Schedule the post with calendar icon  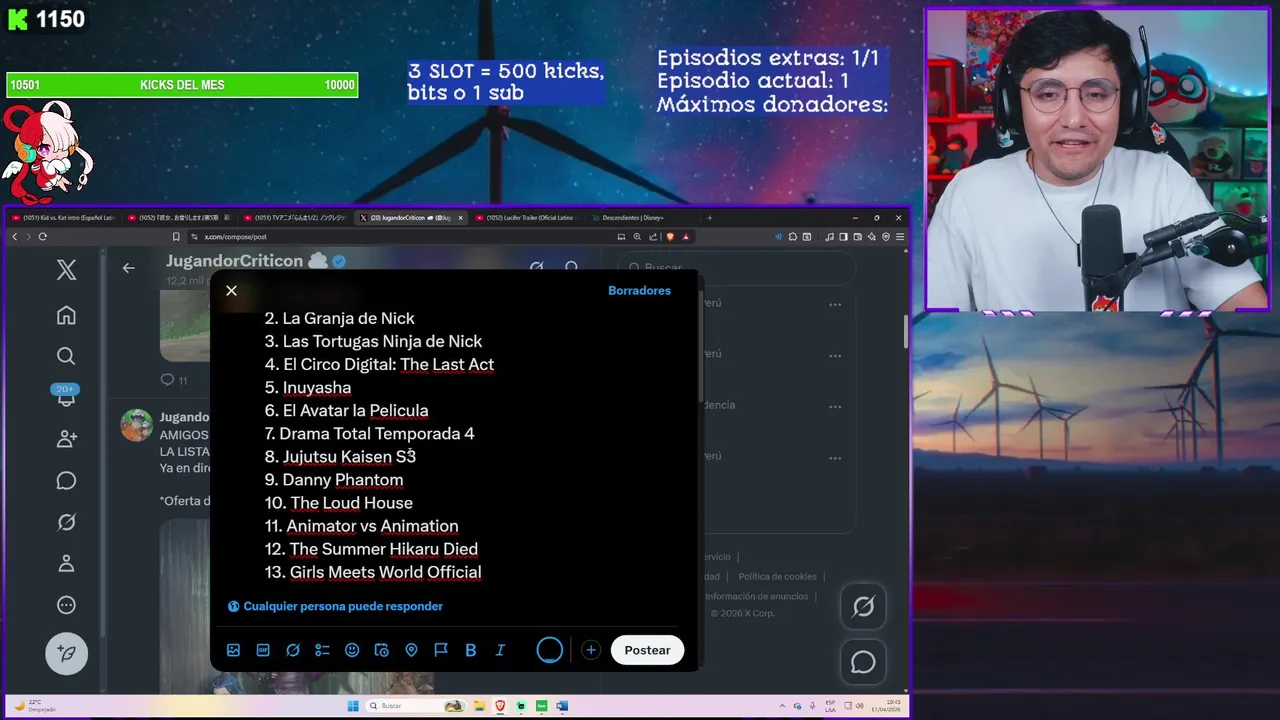[x=381, y=650]
